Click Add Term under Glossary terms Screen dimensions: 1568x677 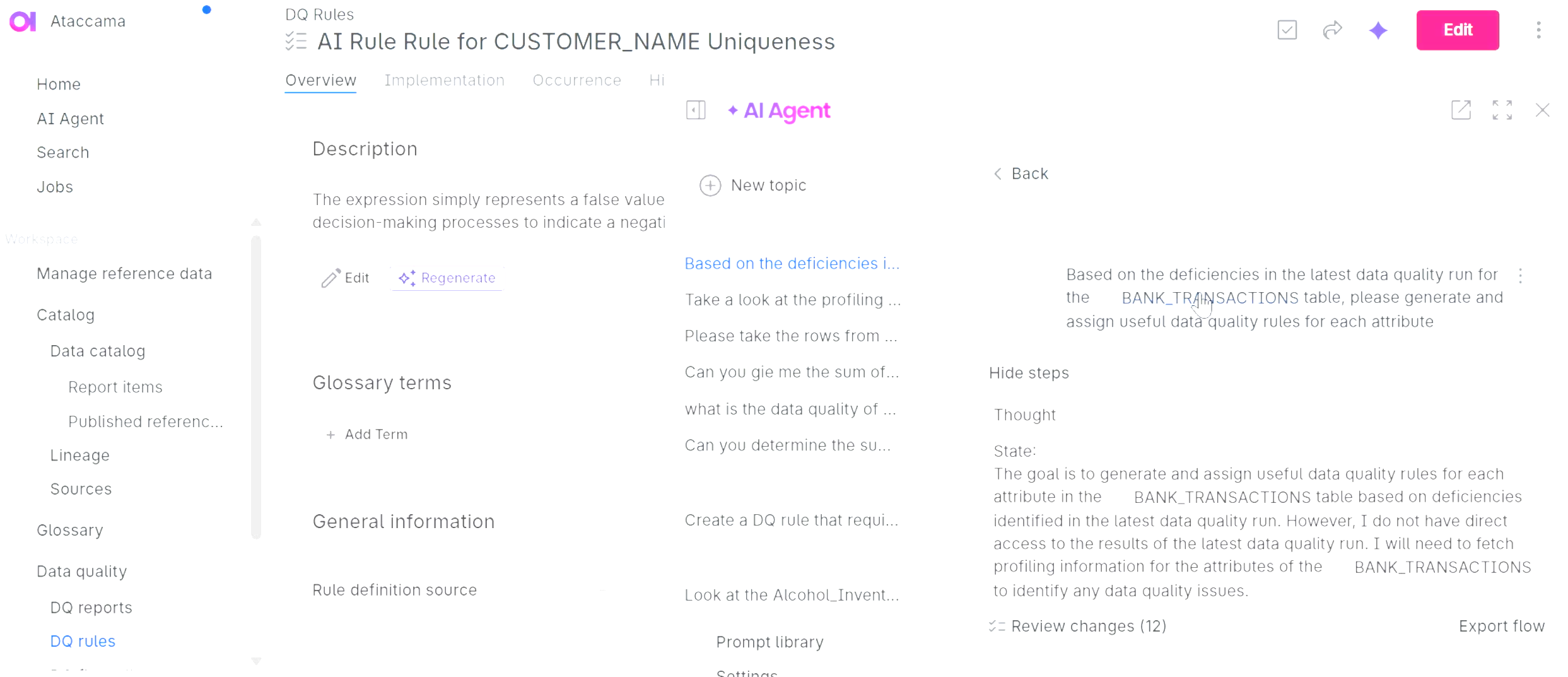click(x=367, y=435)
